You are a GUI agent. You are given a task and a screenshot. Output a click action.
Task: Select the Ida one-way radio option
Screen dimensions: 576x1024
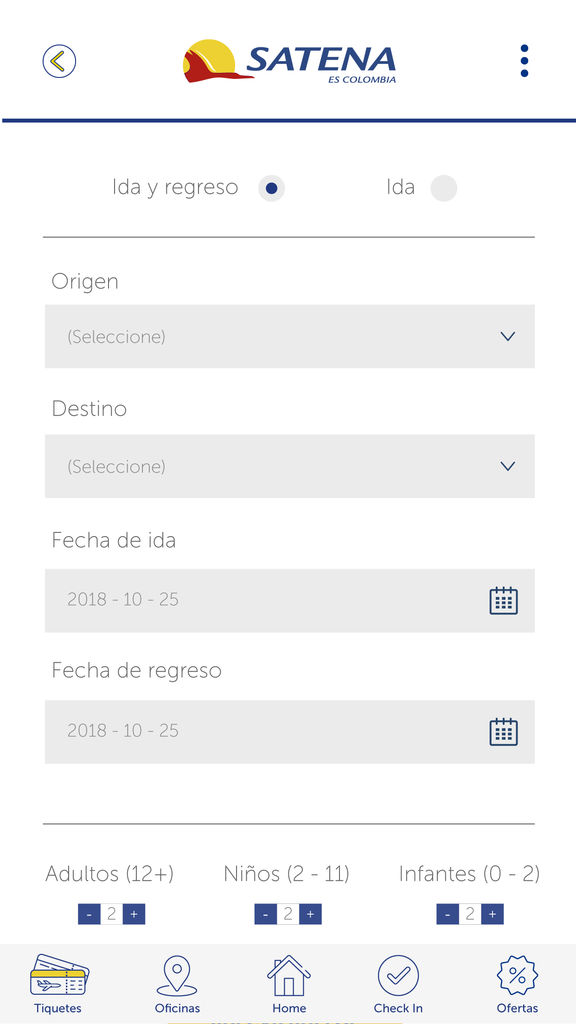[443, 188]
